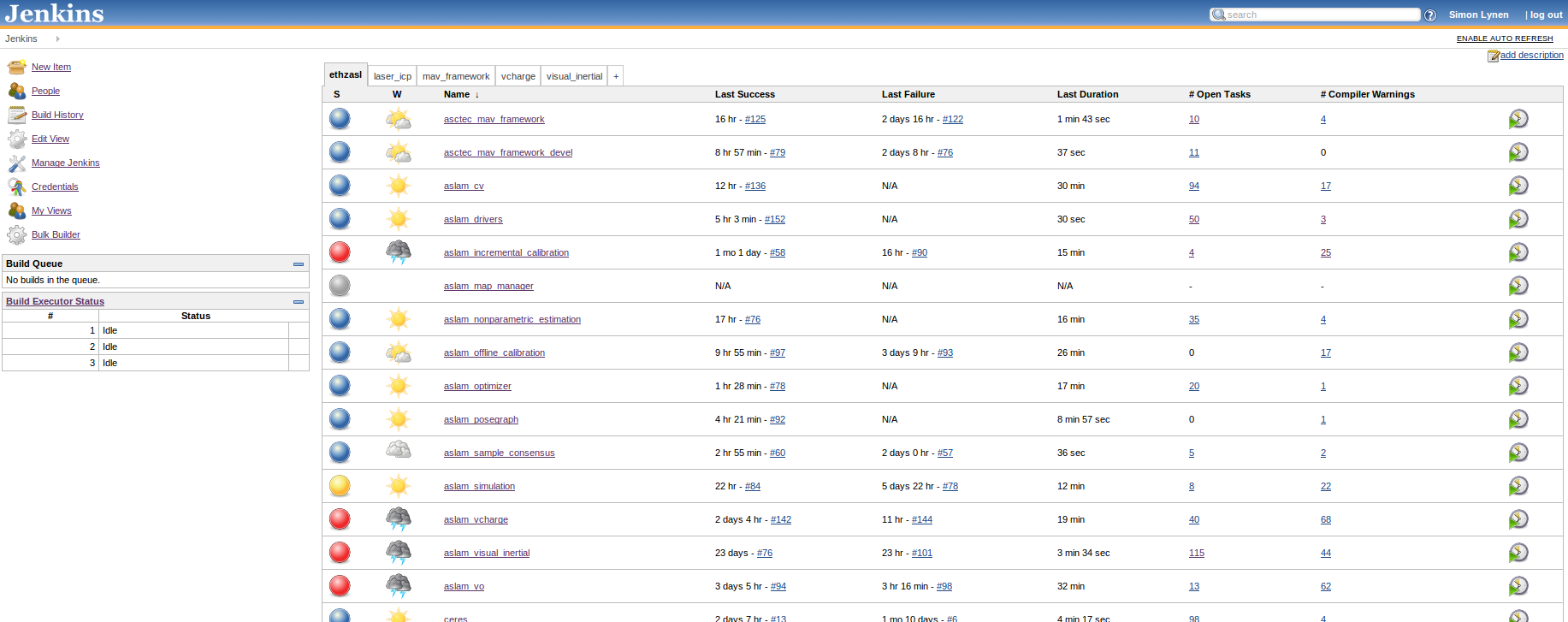Click the help question mark icon by search
Screen dimensions: 1568x622
tap(1430, 15)
